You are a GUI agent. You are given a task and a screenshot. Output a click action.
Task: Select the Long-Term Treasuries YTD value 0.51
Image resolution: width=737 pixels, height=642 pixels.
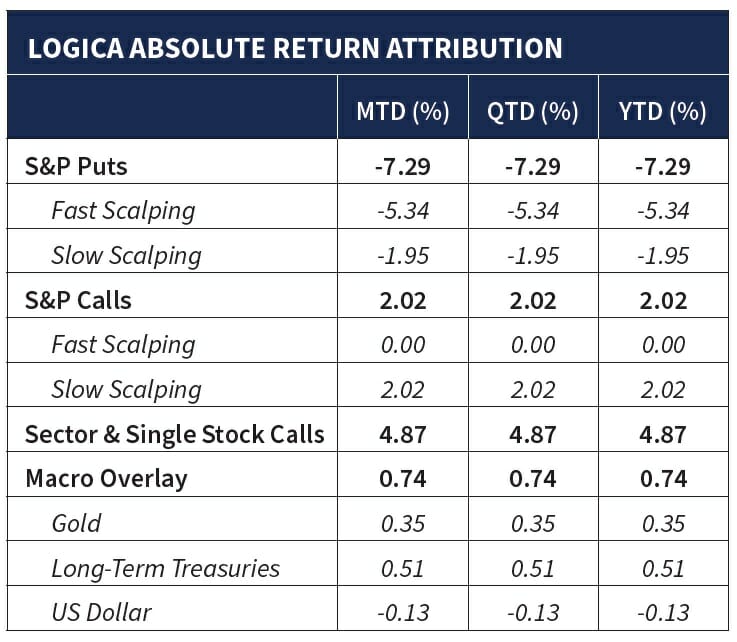point(662,569)
